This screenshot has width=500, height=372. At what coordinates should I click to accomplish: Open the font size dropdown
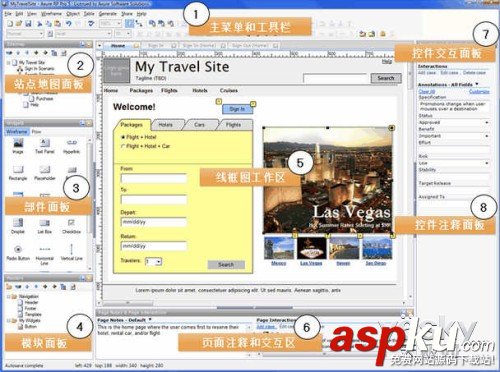pyautogui.click(x=128, y=34)
